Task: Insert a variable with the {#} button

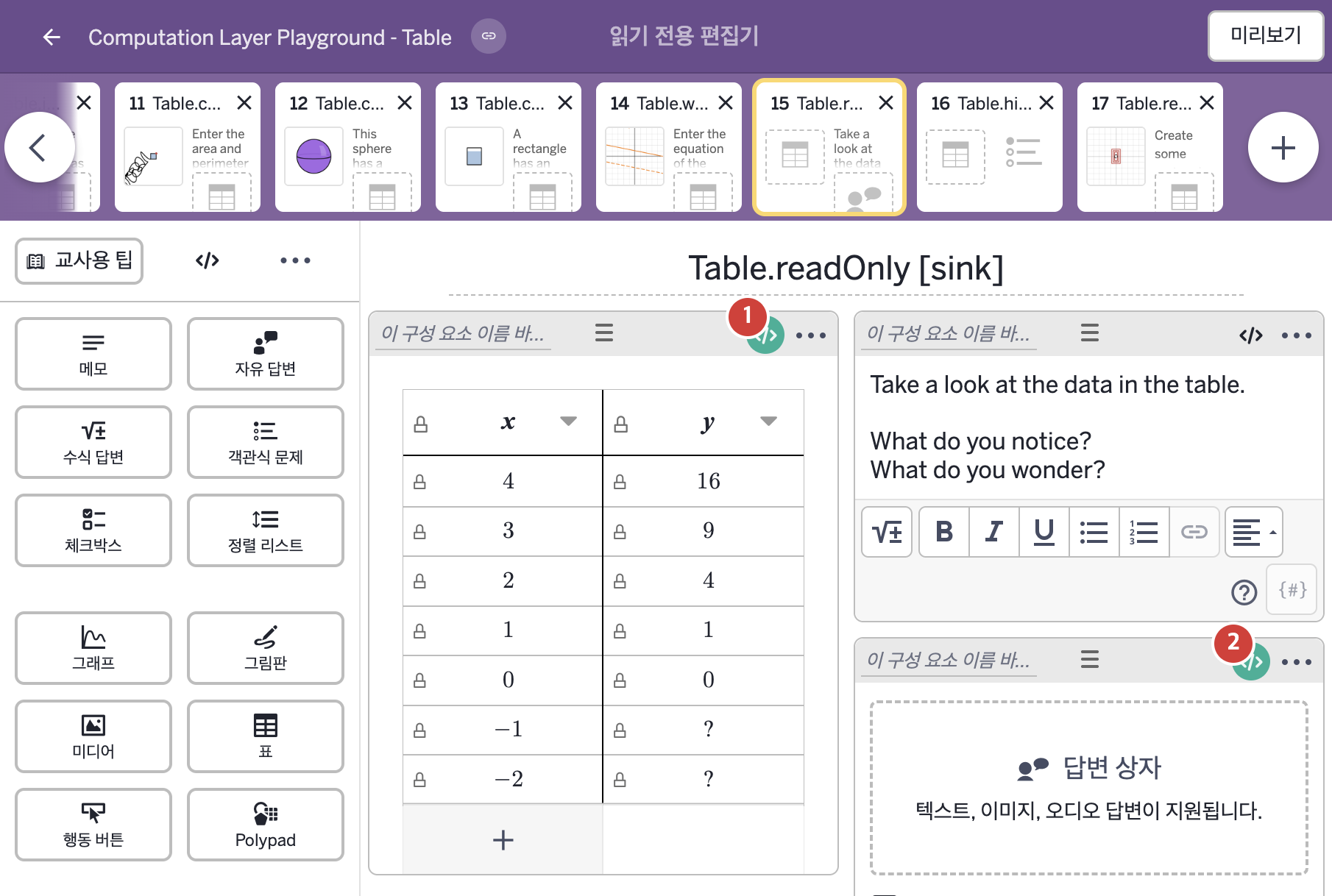Action: [x=1292, y=589]
